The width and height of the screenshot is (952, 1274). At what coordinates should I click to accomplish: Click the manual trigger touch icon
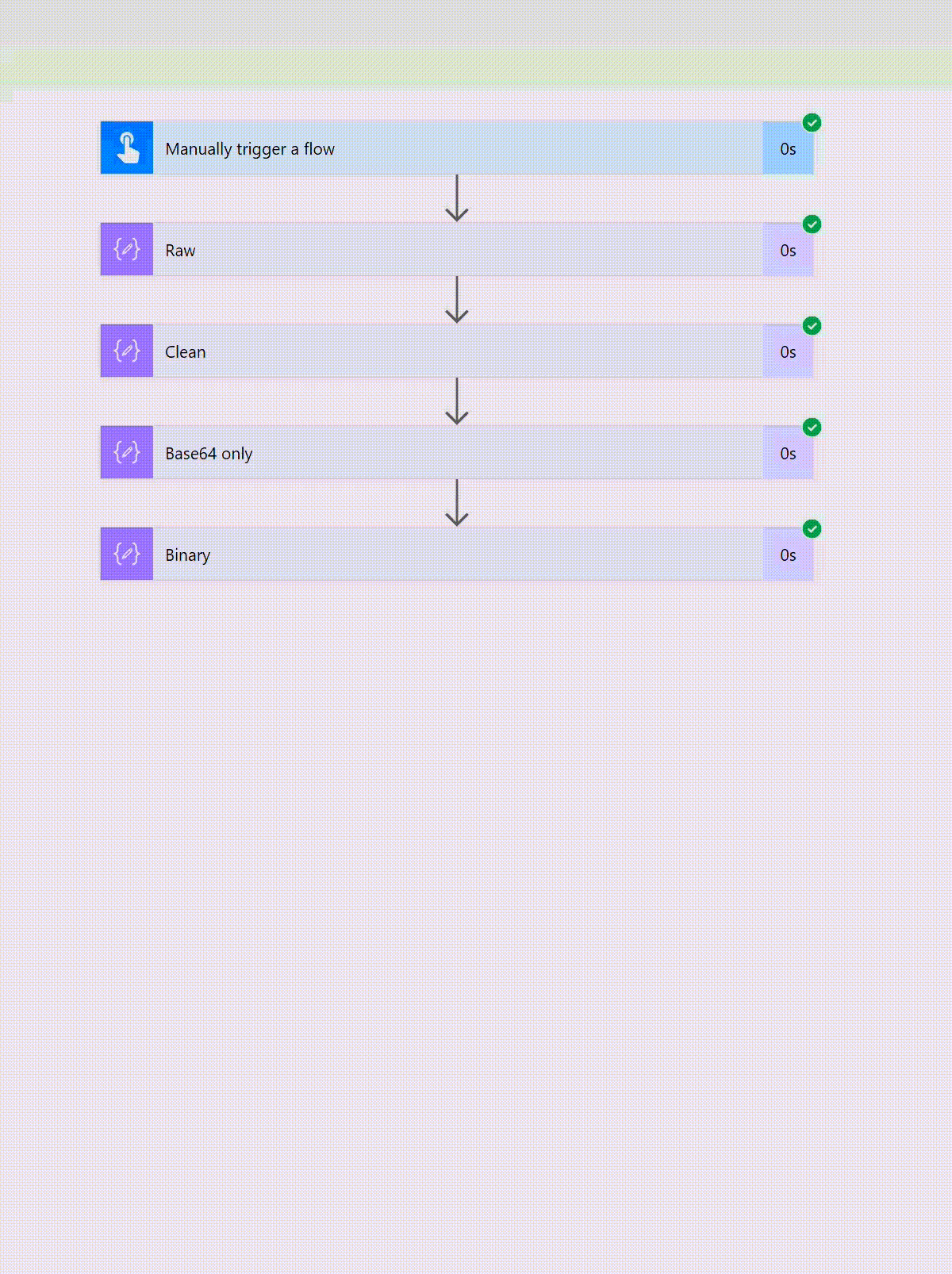point(126,148)
